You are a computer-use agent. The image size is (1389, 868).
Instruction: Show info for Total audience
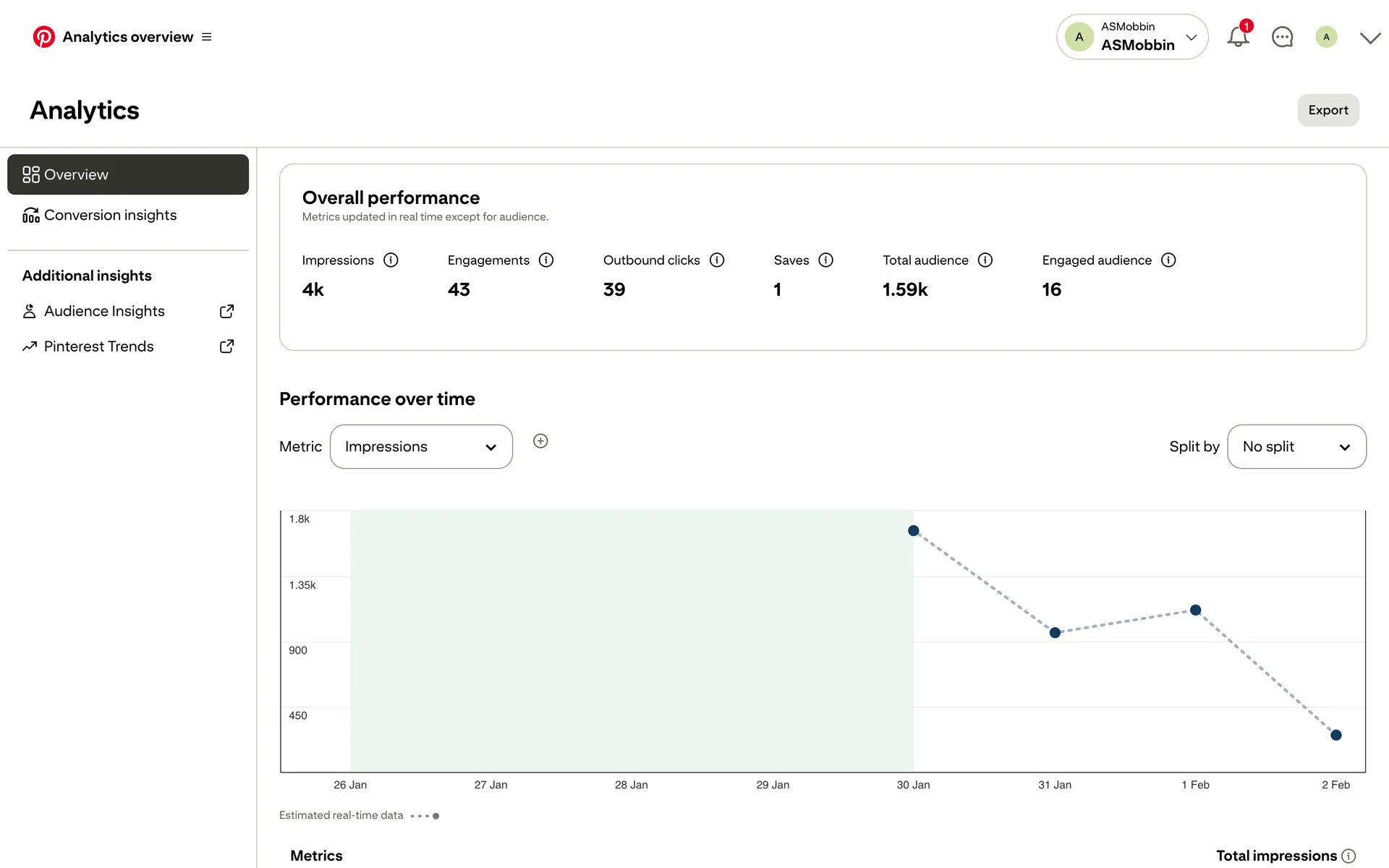pos(985,260)
